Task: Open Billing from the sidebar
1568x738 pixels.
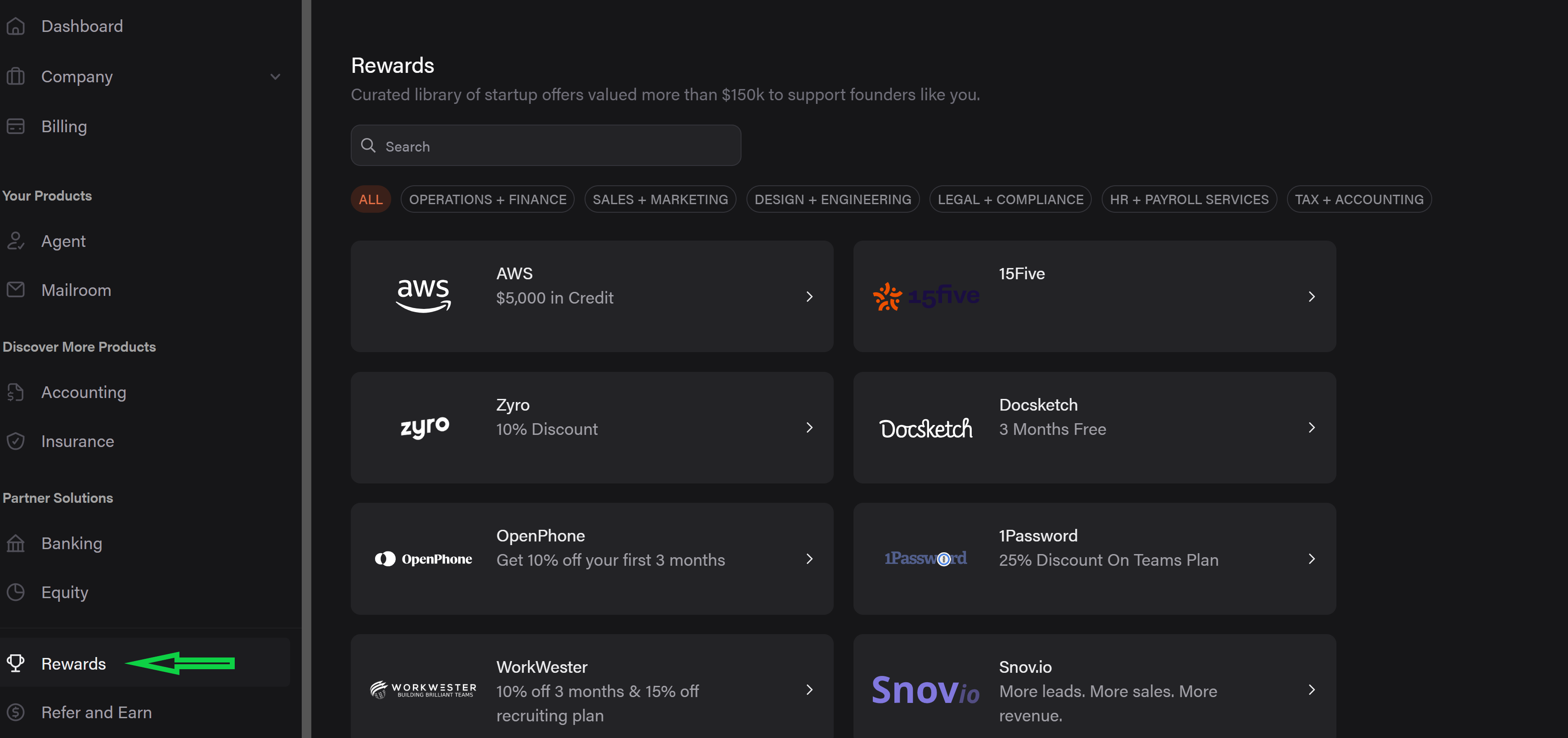Action: point(64,127)
